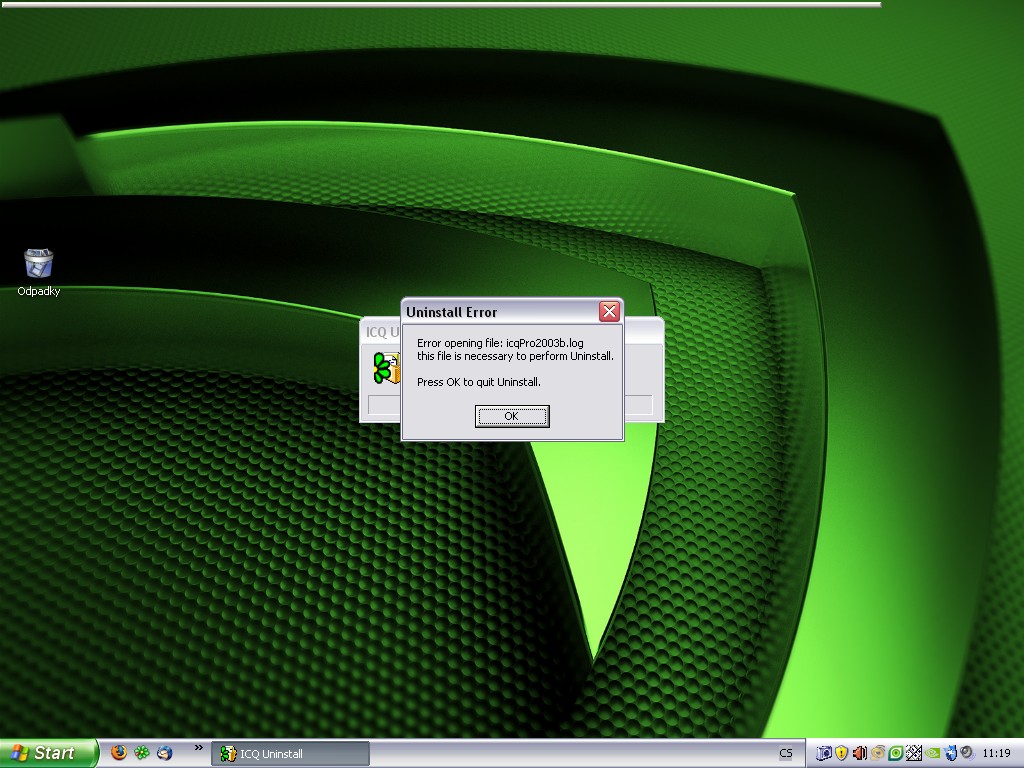Open the yellow security shield tray icon
Viewport: 1024px width, 768px height.
click(842, 753)
